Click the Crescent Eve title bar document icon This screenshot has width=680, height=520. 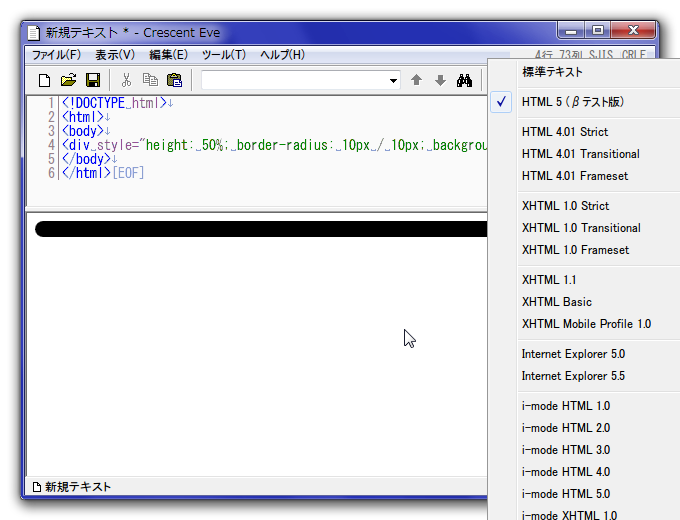click(34, 33)
